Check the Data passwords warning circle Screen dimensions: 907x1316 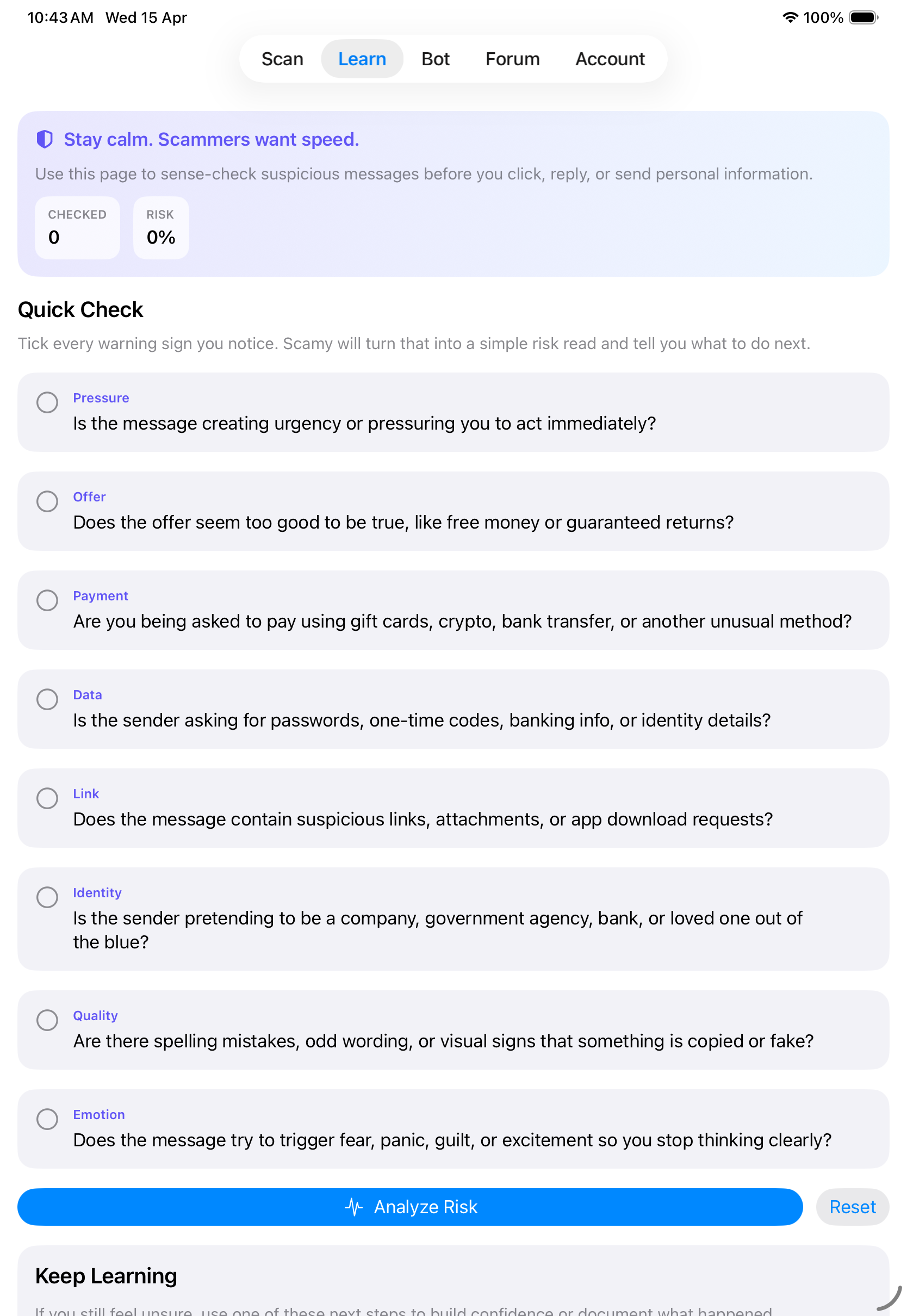[x=47, y=699]
